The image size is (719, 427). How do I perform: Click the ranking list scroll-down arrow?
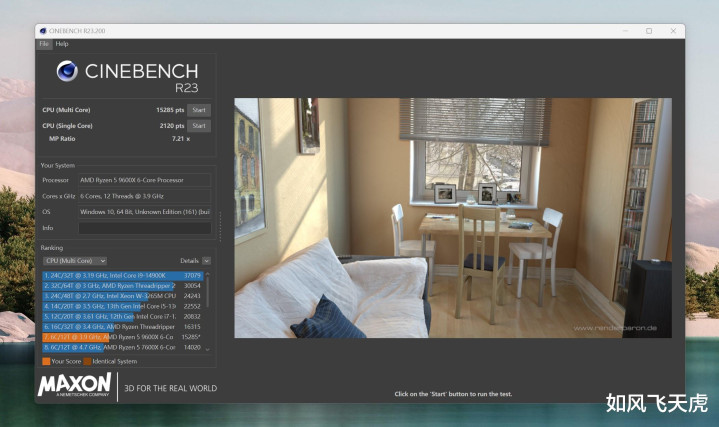[x=207, y=349]
